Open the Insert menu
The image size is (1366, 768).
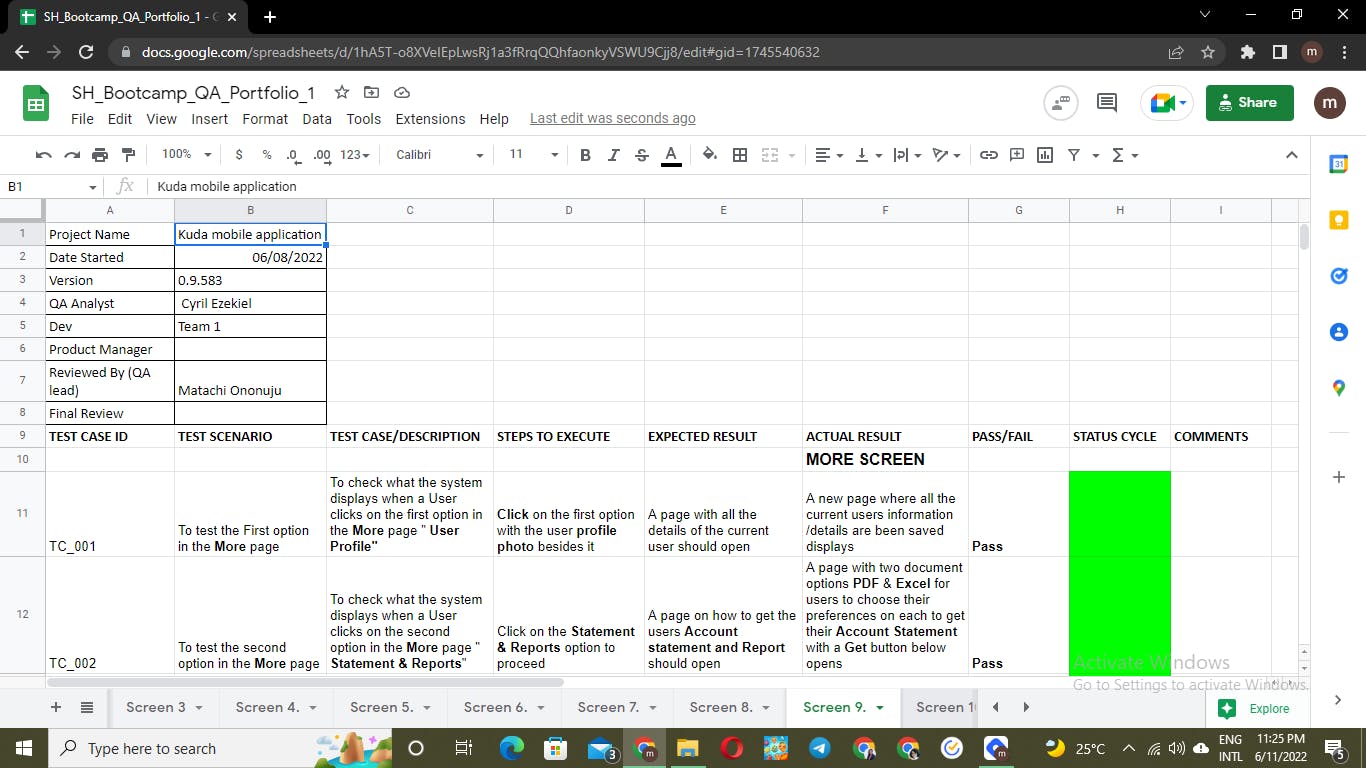210,118
